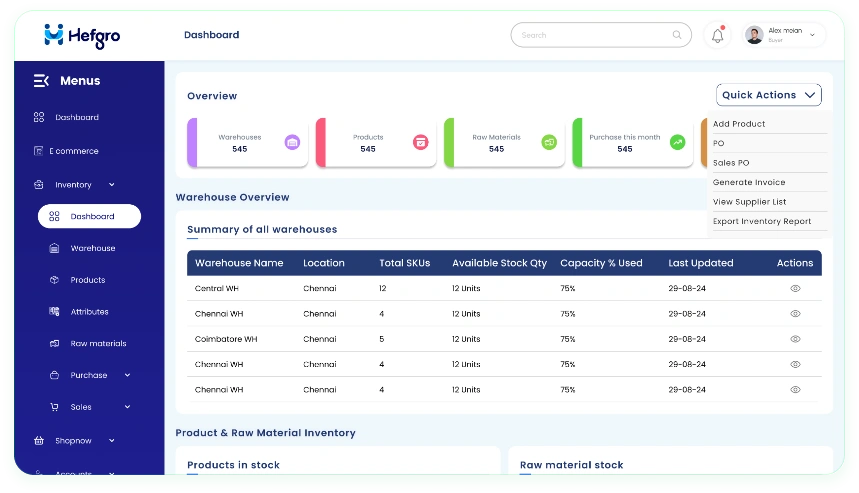This screenshot has width=859, height=493.
Task: Click the Warehouses card icon
Action: (x=292, y=142)
